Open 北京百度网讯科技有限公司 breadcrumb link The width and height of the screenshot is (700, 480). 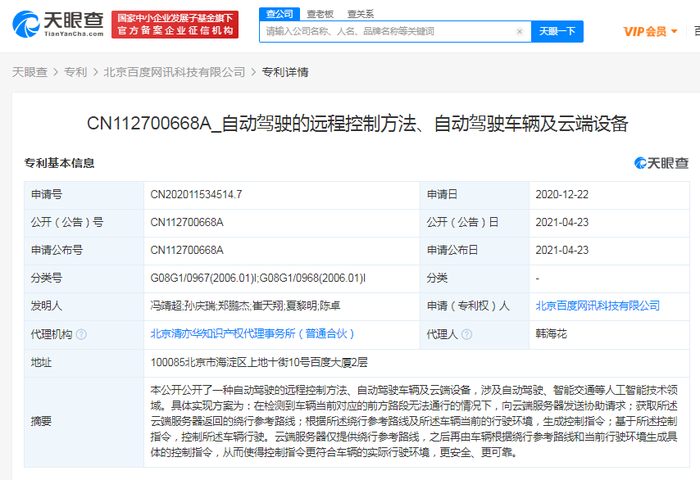175,72
